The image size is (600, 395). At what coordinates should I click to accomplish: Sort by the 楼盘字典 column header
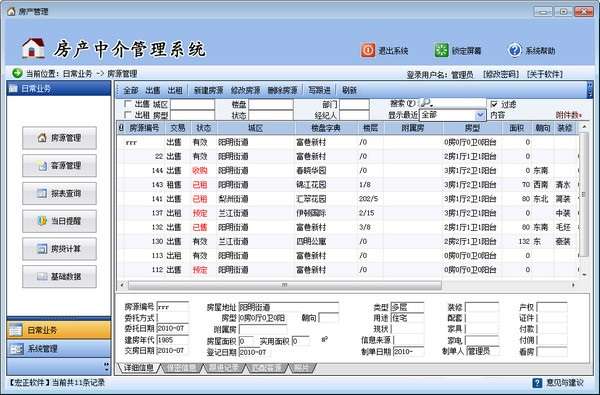(326, 128)
